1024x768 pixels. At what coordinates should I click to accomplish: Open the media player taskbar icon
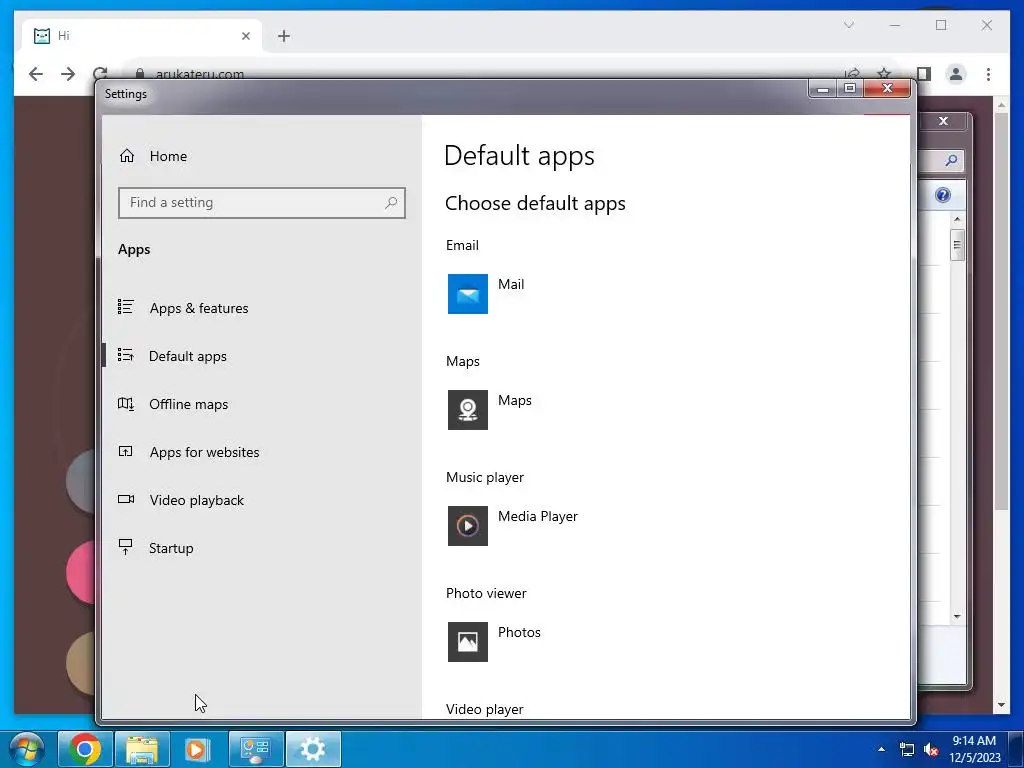(197, 749)
